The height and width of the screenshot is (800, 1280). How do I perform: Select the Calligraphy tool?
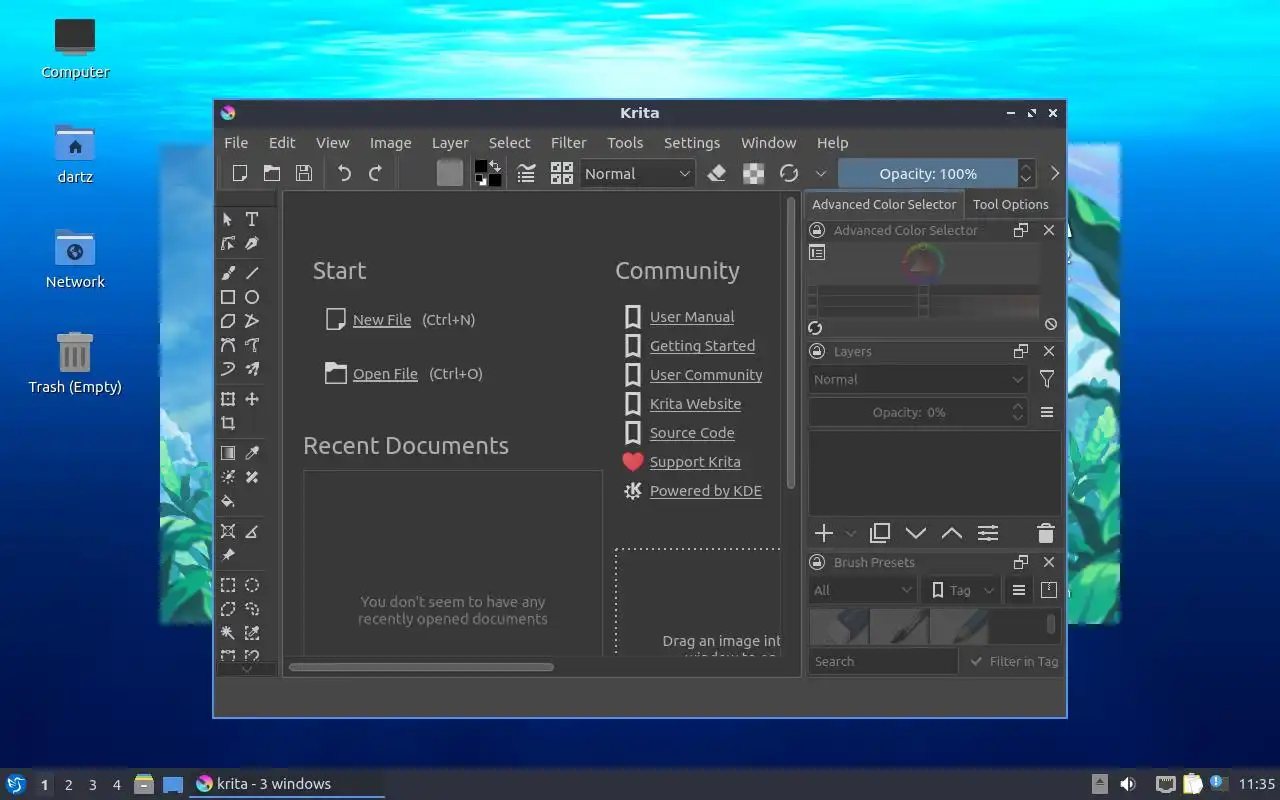point(252,243)
